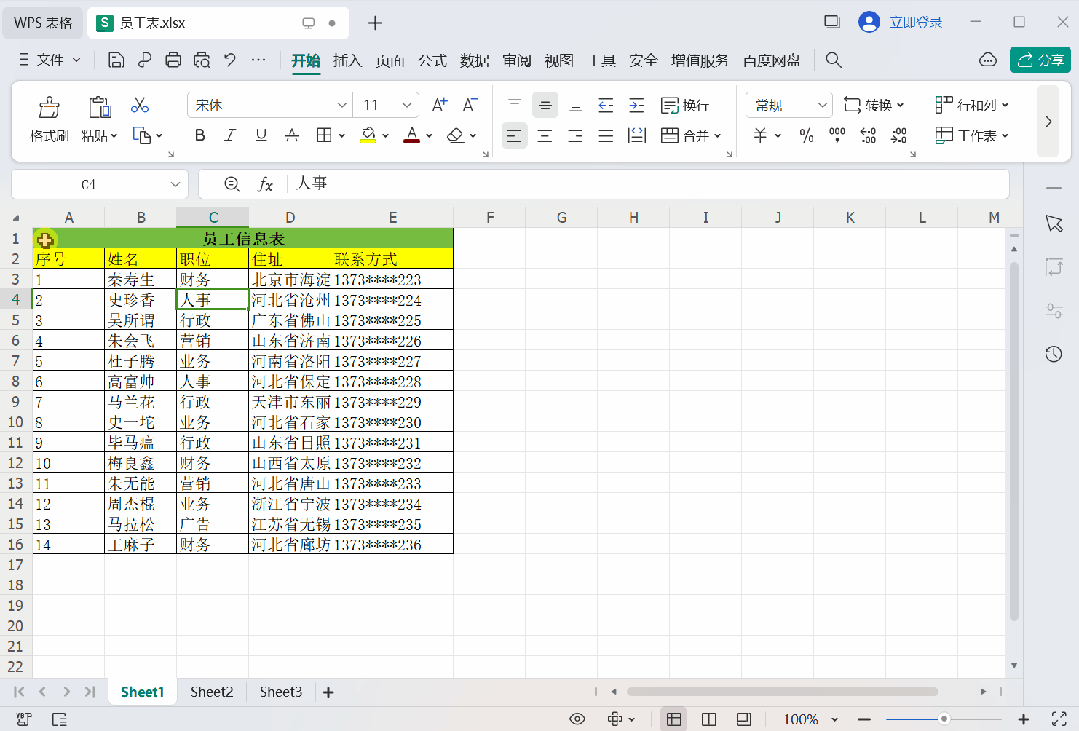The width and height of the screenshot is (1079, 731).
Task: Click the insert function fx icon
Action: [265, 184]
